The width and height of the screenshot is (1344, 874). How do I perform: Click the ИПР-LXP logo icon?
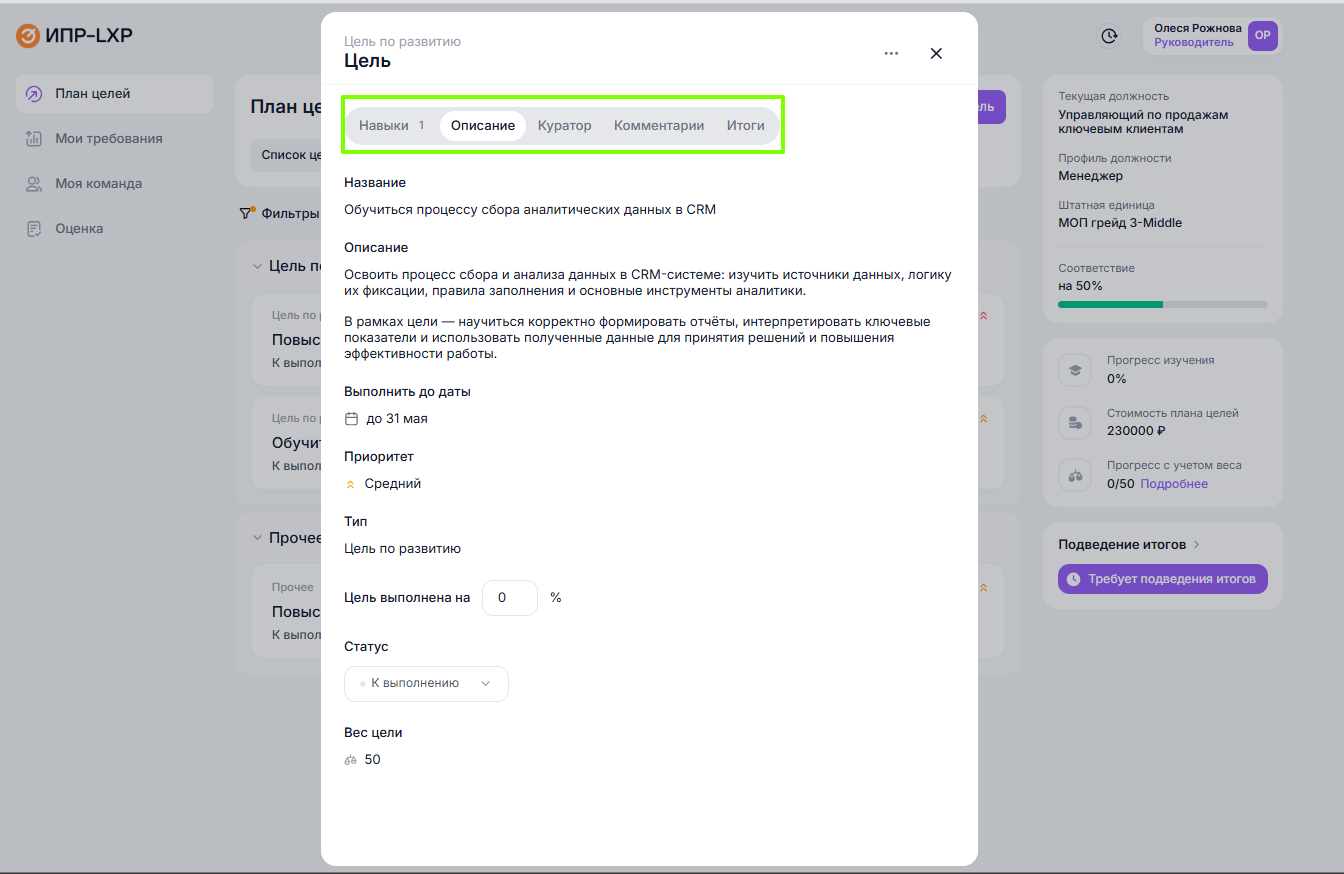click(28, 36)
